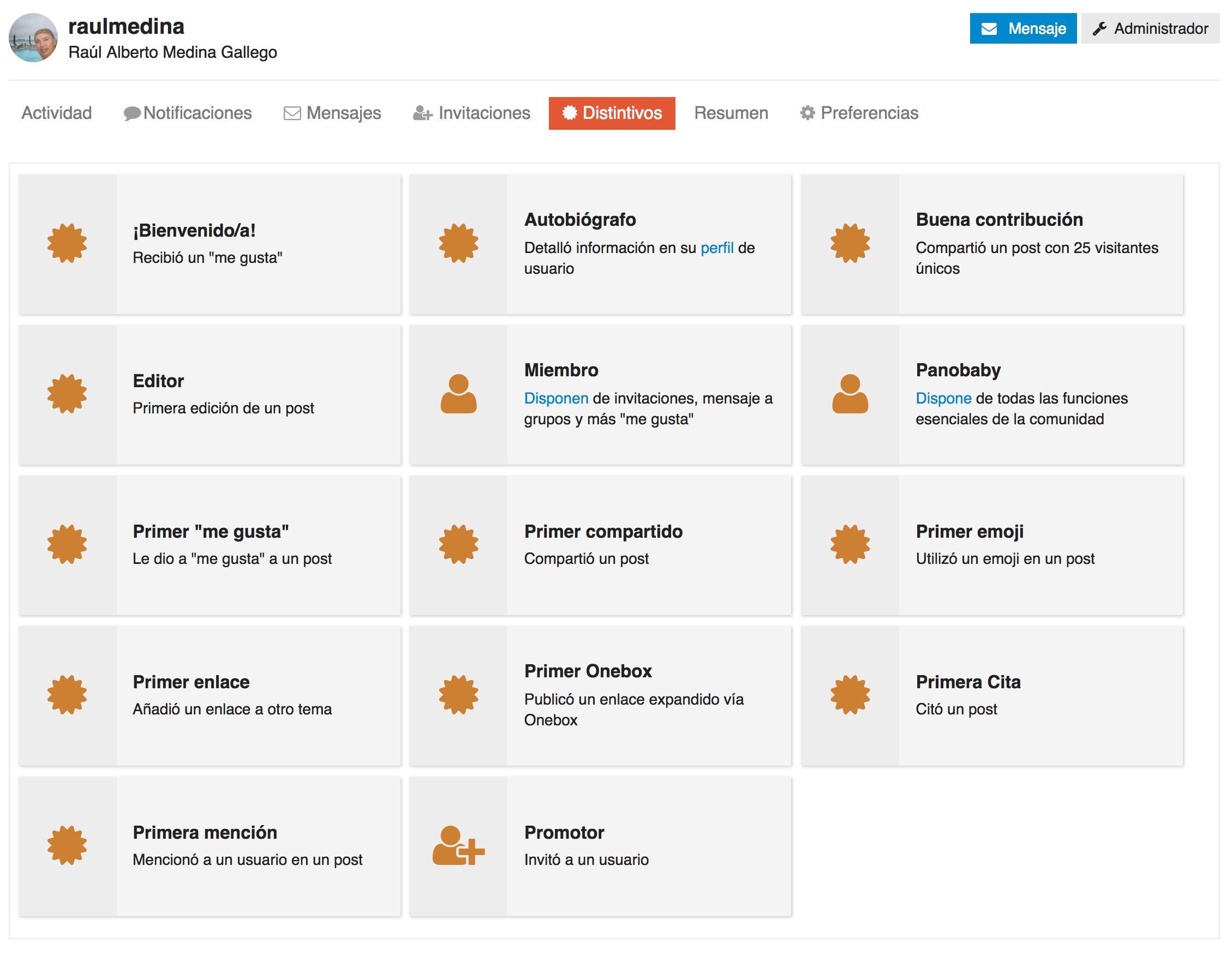Click the name Raúl Alberto Medina Gallego
The height and width of the screenshot is (962, 1232).
pos(172,52)
